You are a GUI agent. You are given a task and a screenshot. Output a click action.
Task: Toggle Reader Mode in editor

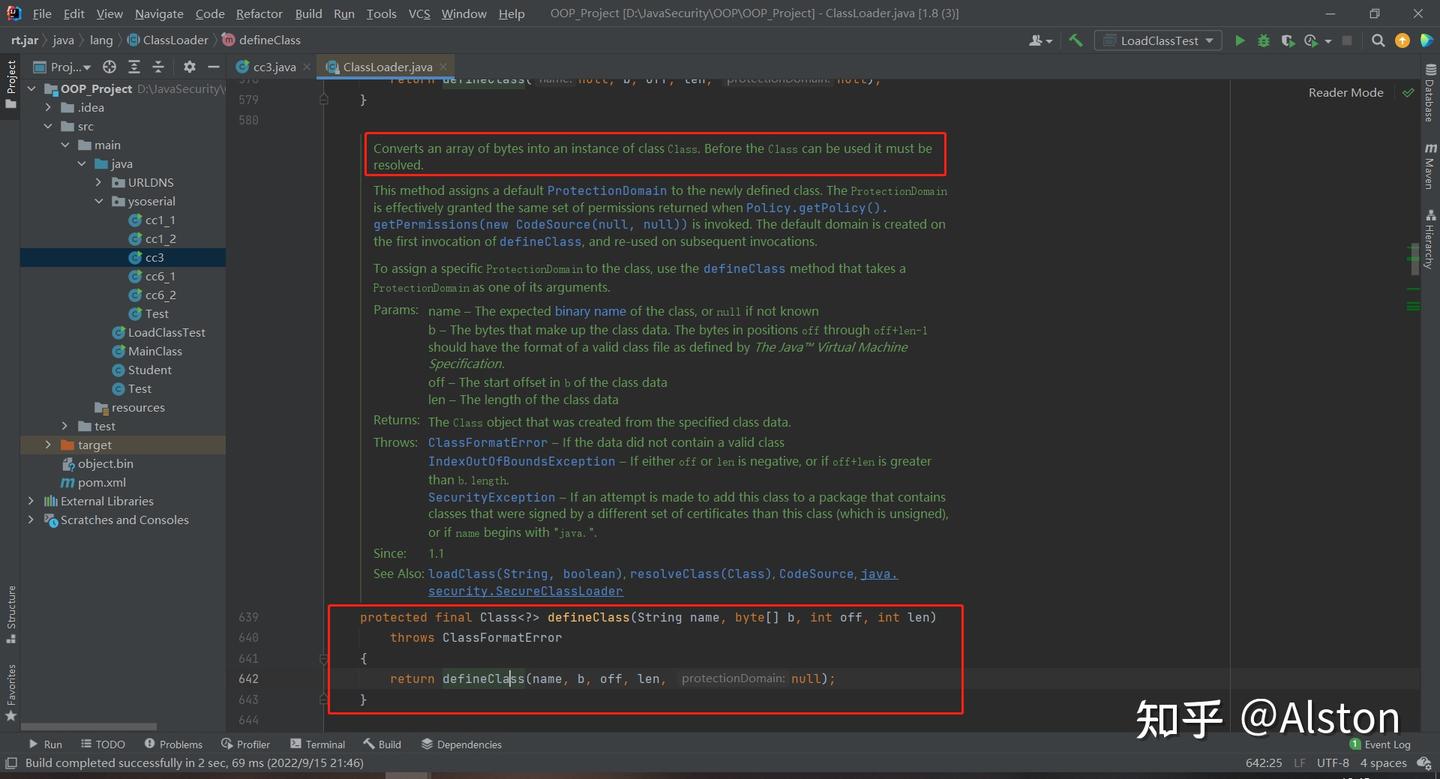pyautogui.click(x=1346, y=92)
